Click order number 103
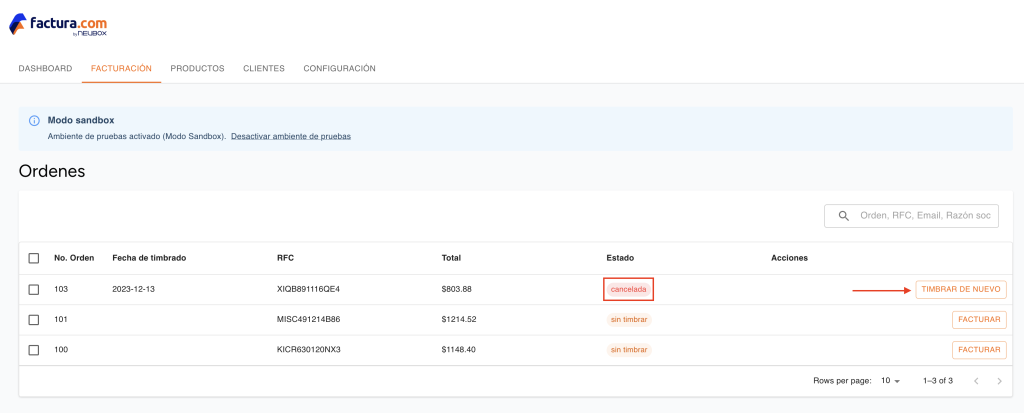This screenshot has height=413, width=1024. click(x=61, y=289)
